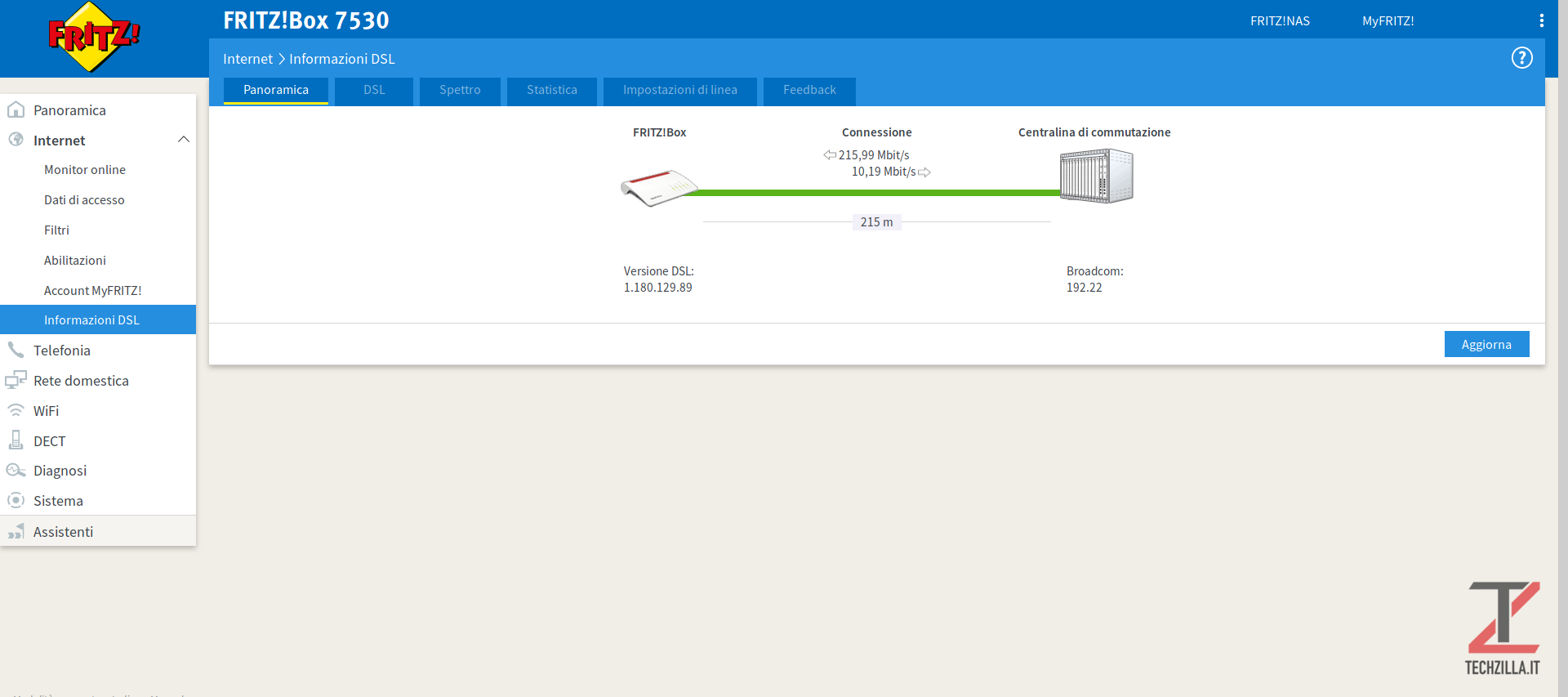
Task: Click the Sistema gear icon
Action: (x=16, y=500)
